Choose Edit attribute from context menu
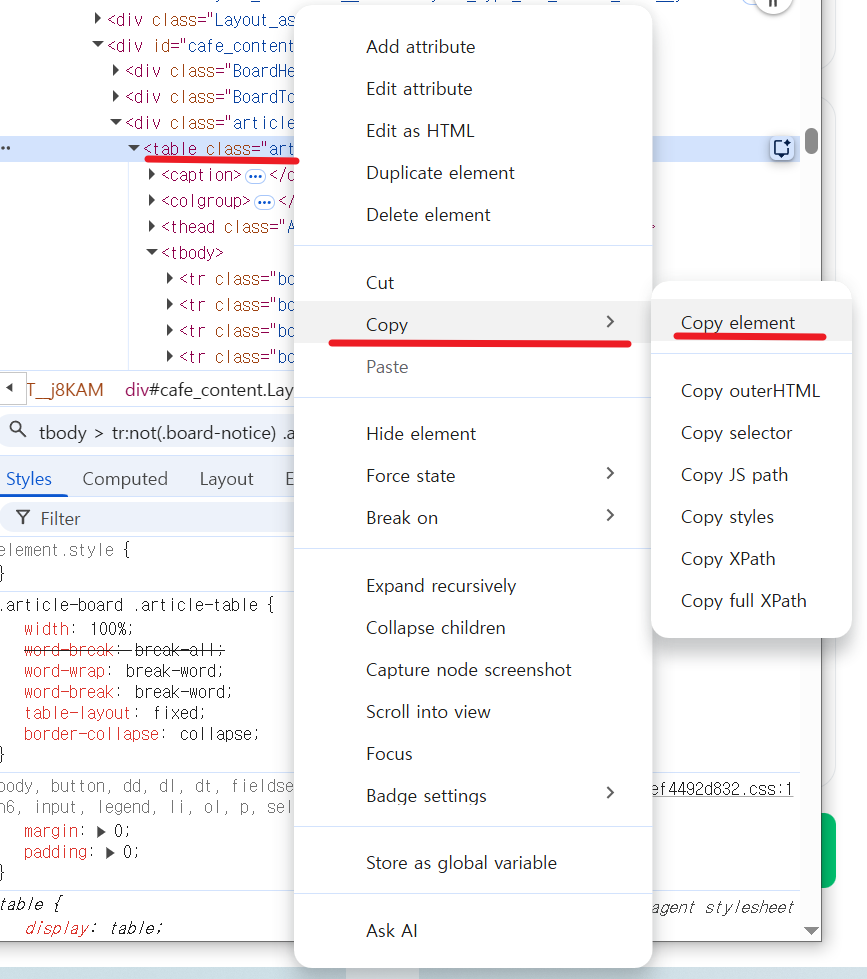This screenshot has width=867, height=979. coord(473,89)
